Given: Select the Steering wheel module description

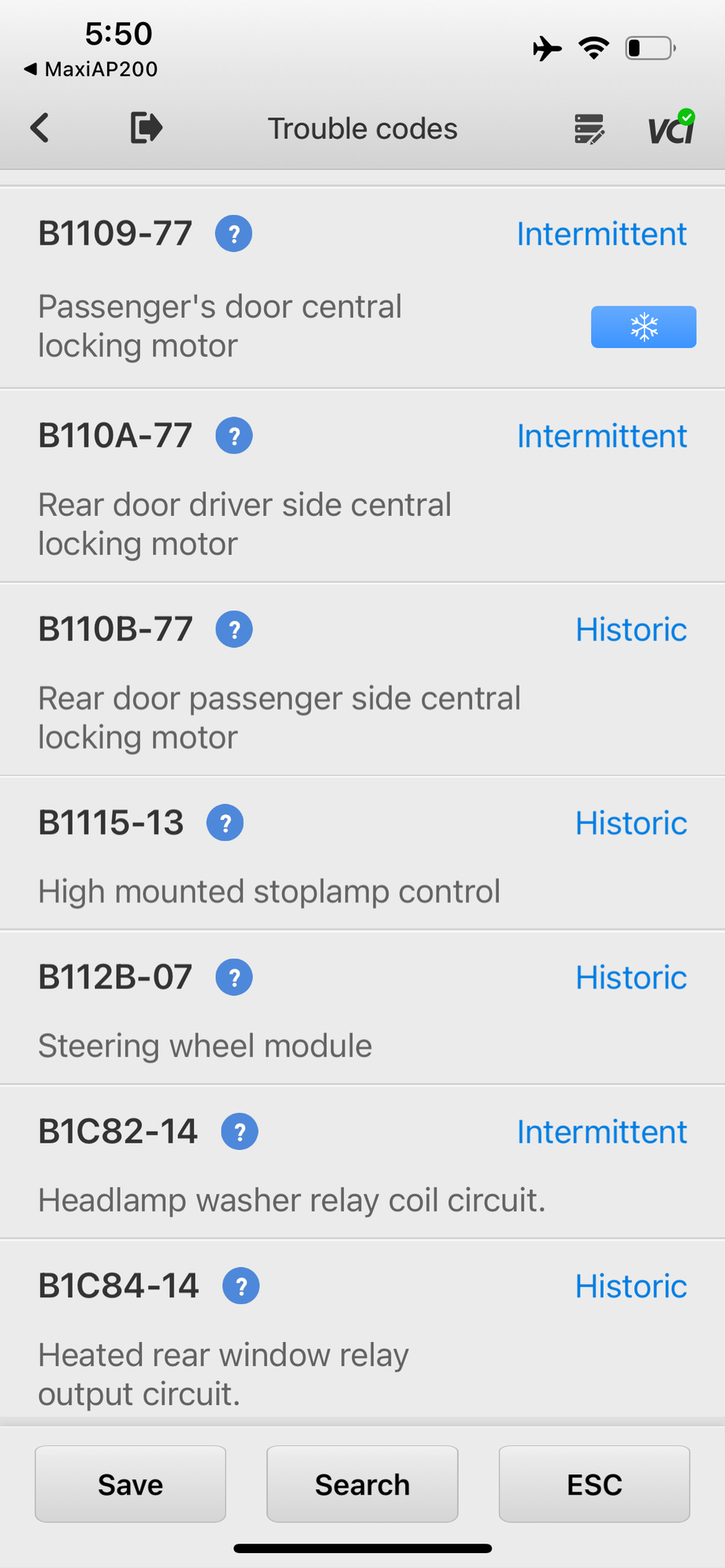Looking at the screenshot, I should 205,1046.
